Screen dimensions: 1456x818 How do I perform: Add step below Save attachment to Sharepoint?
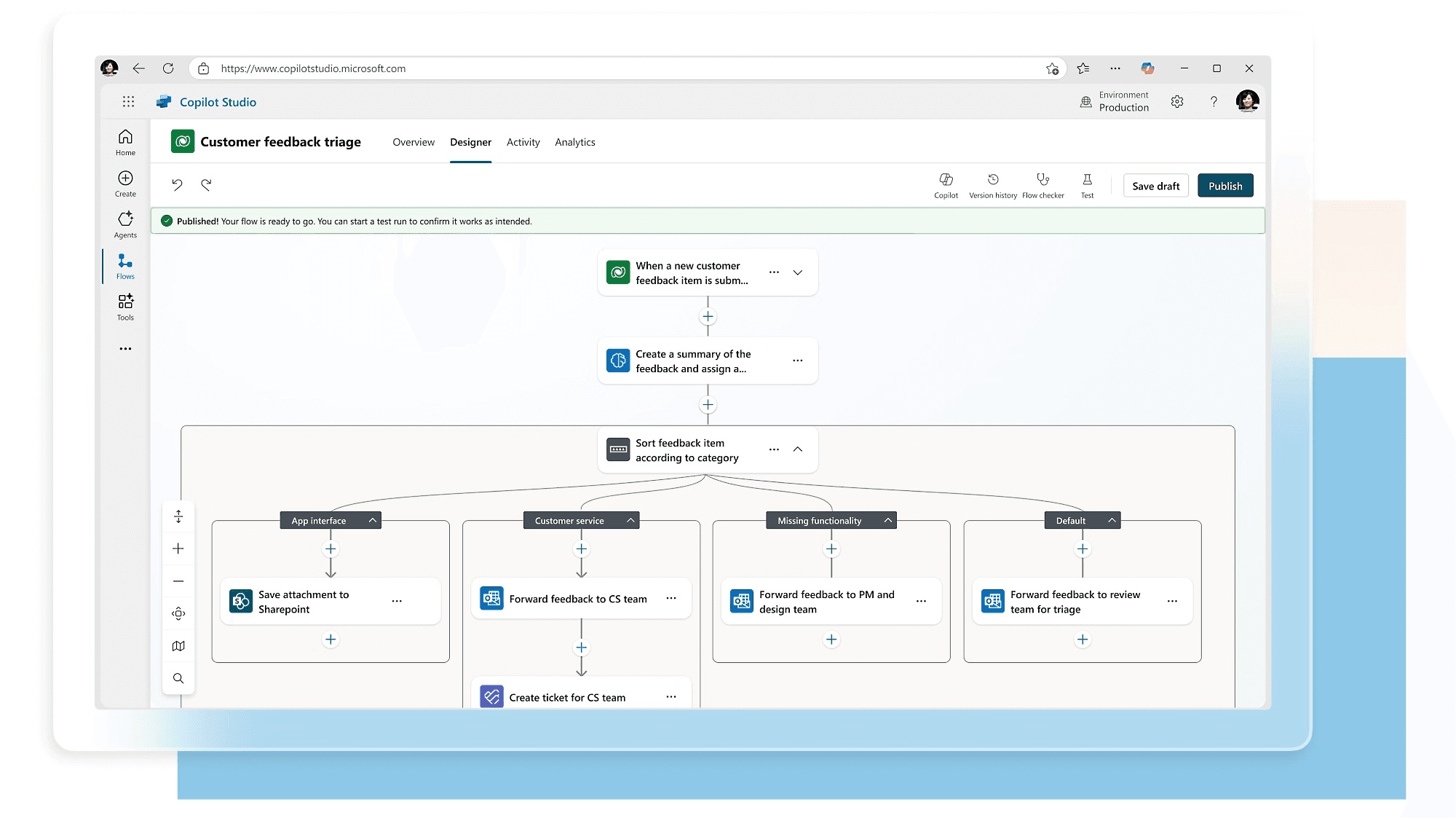(x=331, y=640)
